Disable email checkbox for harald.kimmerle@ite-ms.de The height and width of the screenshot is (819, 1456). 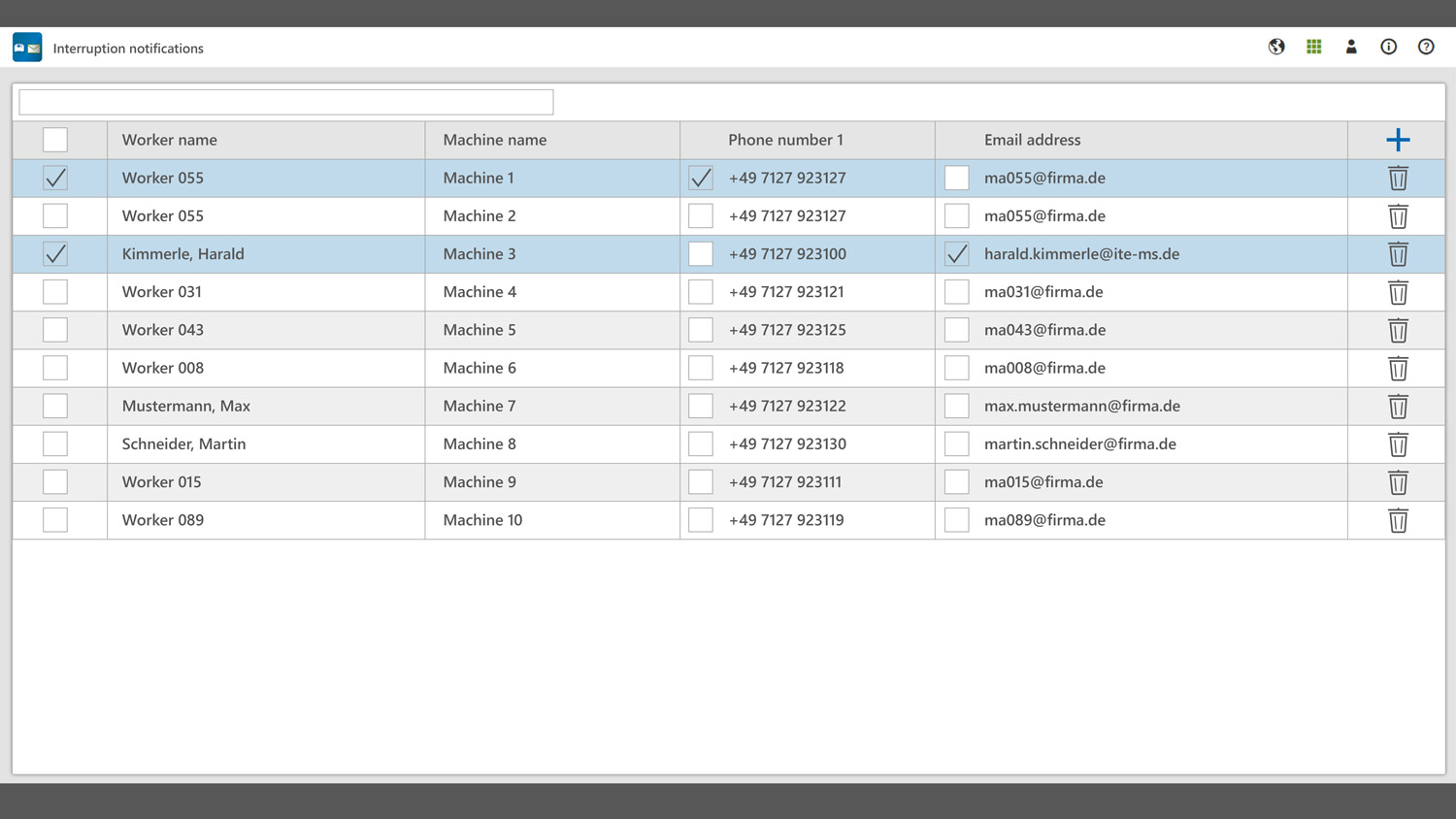[957, 254]
